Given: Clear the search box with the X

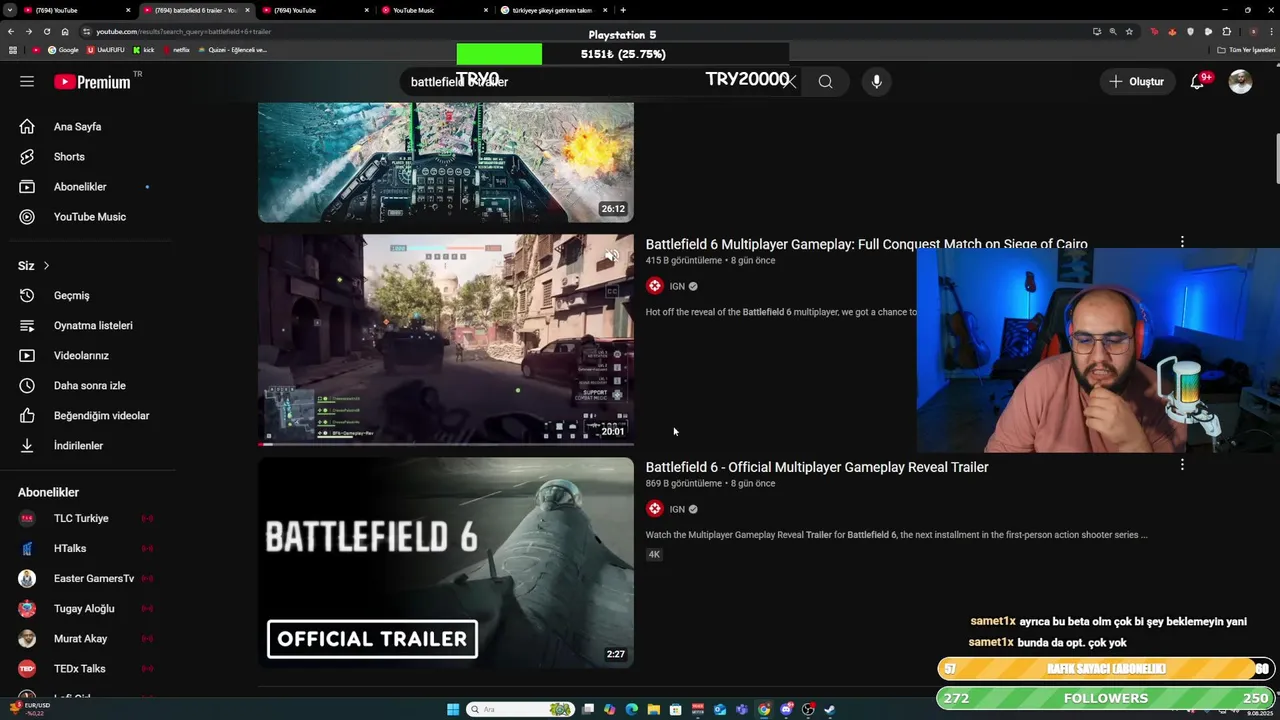Looking at the screenshot, I should [x=790, y=82].
